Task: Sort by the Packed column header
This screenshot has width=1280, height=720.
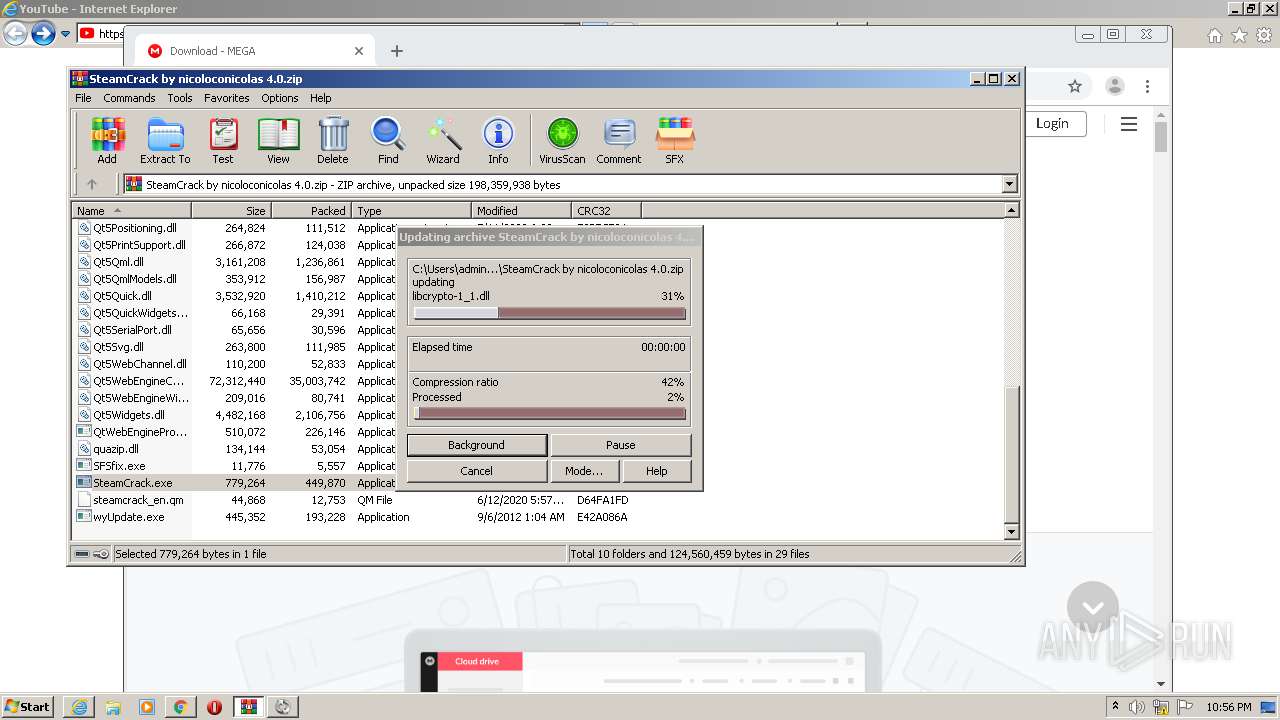Action: [311, 210]
